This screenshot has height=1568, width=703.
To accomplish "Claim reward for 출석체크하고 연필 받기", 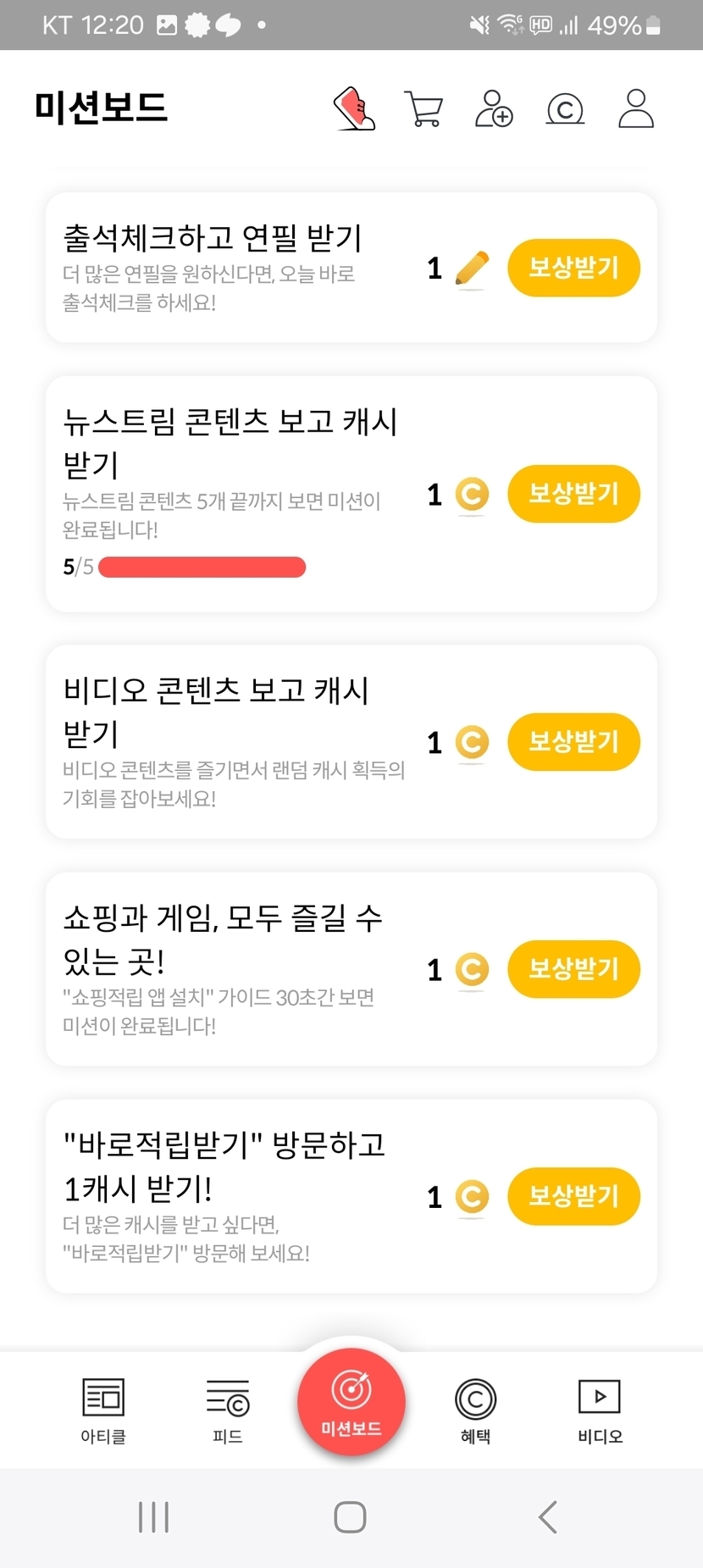I will tap(573, 269).
